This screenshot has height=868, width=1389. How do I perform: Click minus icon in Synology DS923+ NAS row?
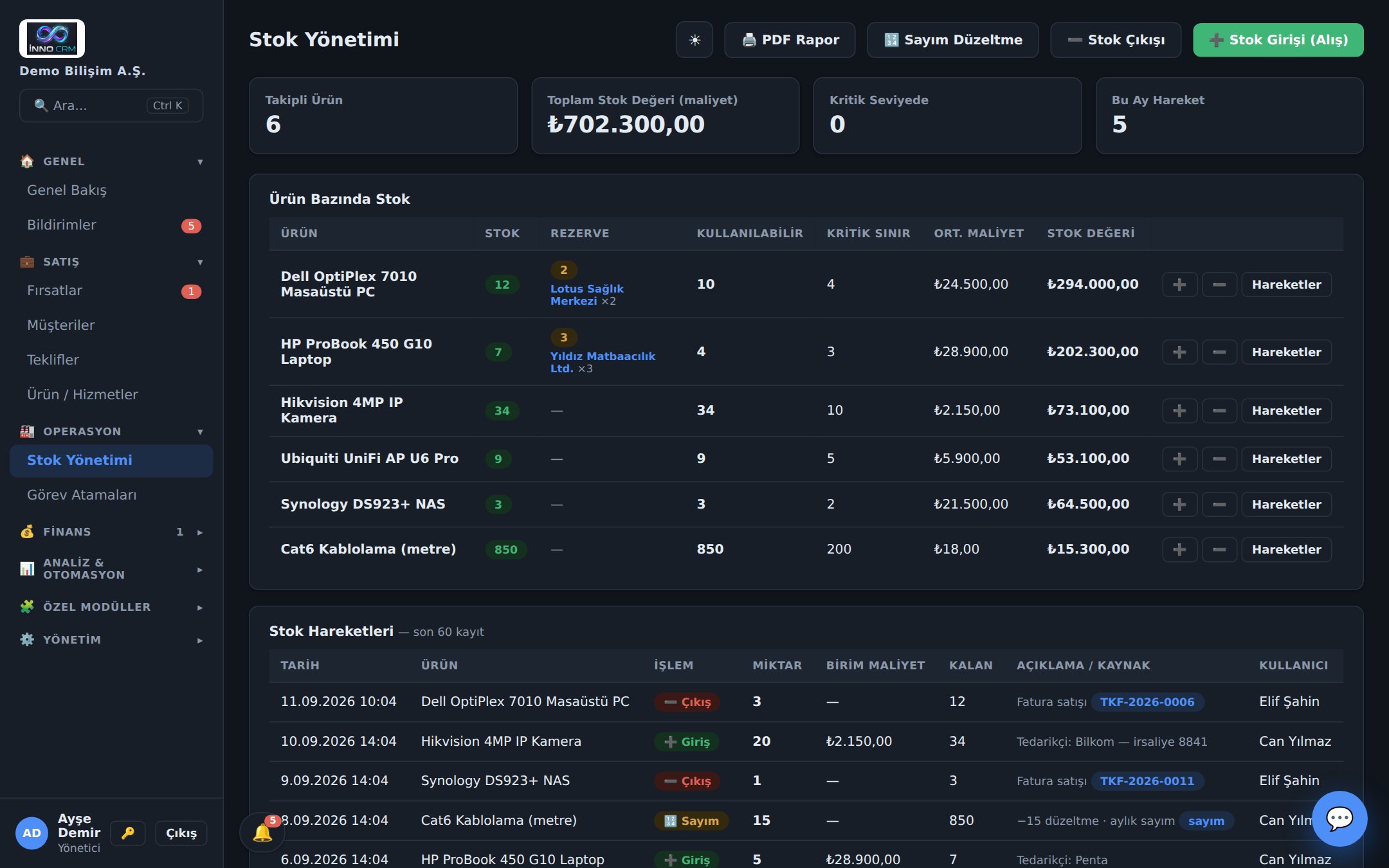[x=1219, y=504]
